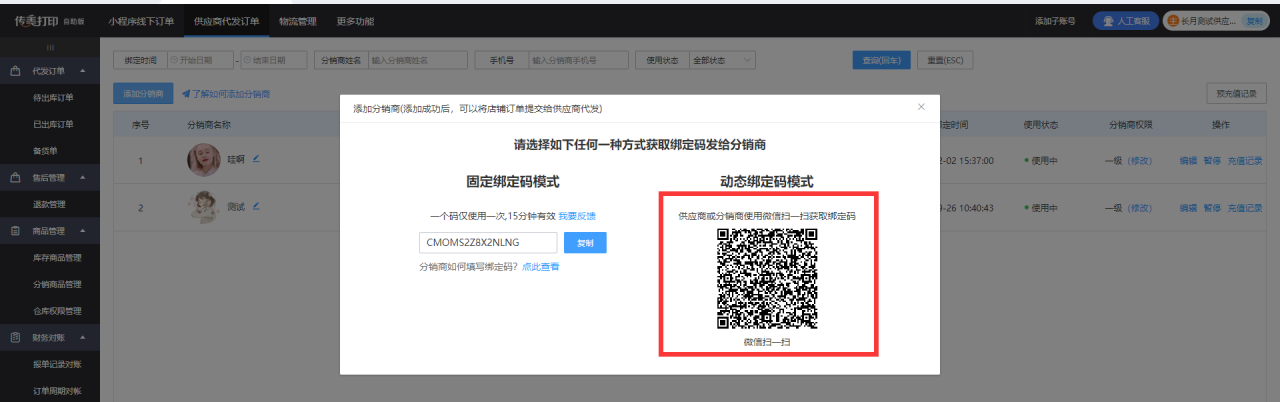Open 已出库订单 in sidebar
The image size is (1280, 402).
[x=53, y=124]
